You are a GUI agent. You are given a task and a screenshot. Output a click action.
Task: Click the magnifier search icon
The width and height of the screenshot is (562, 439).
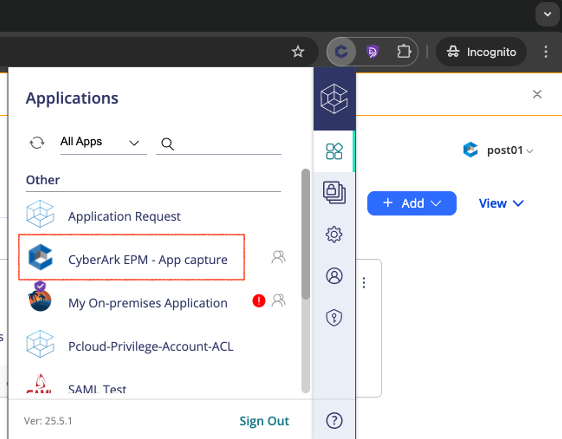coord(167,144)
